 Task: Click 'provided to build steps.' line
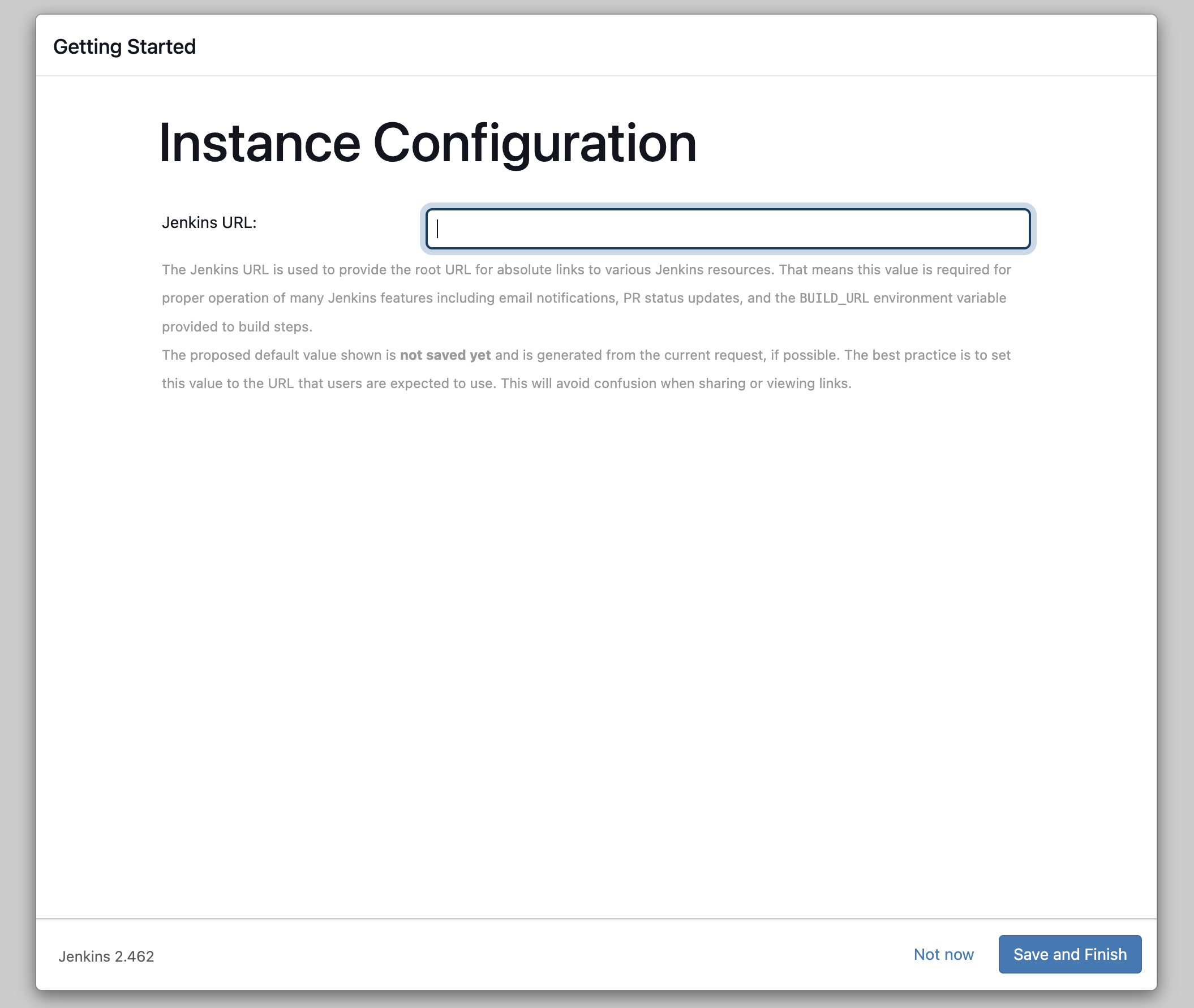(237, 327)
